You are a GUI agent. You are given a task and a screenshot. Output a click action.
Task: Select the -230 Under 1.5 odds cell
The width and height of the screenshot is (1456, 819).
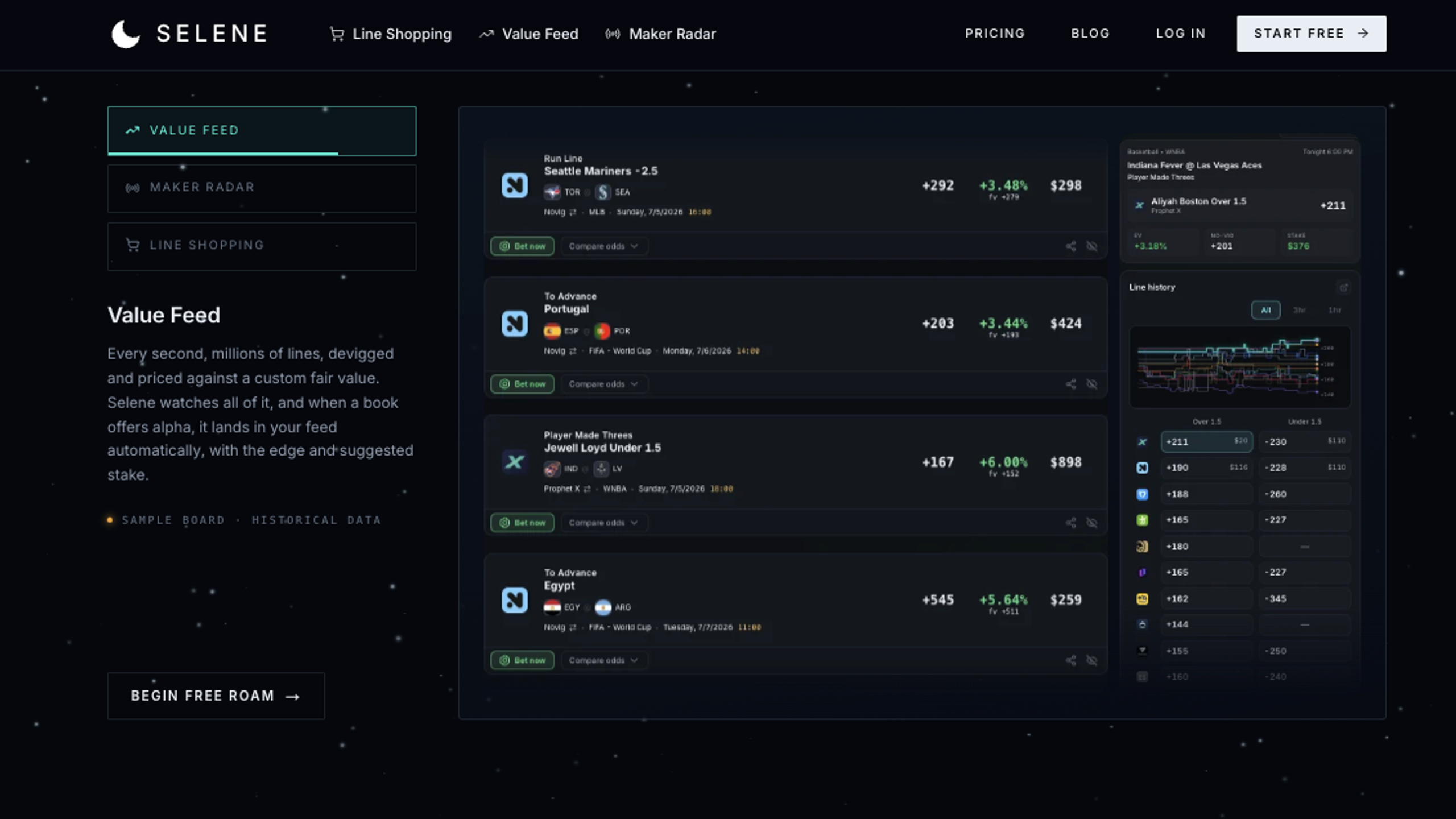click(1305, 442)
